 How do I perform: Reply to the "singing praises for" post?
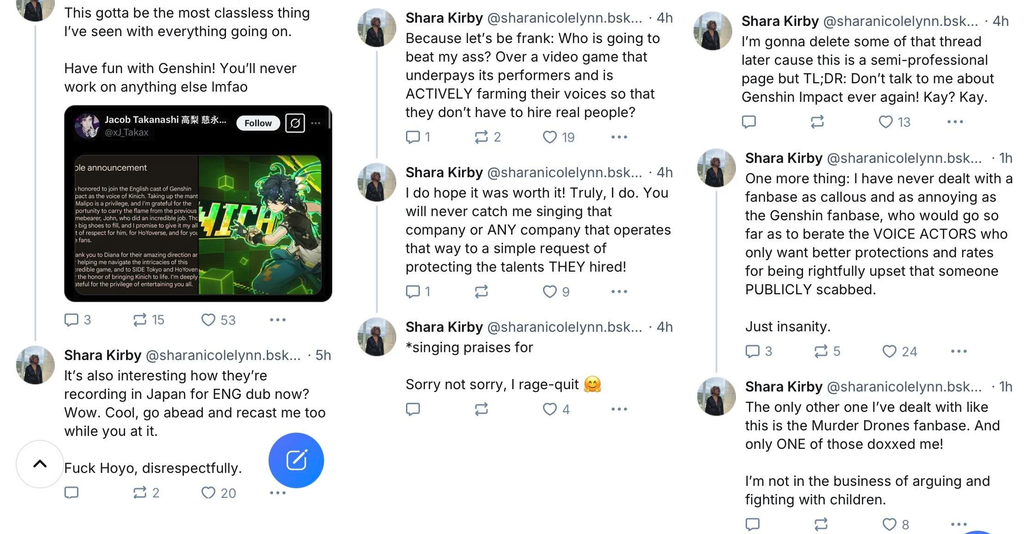(x=413, y=409)
